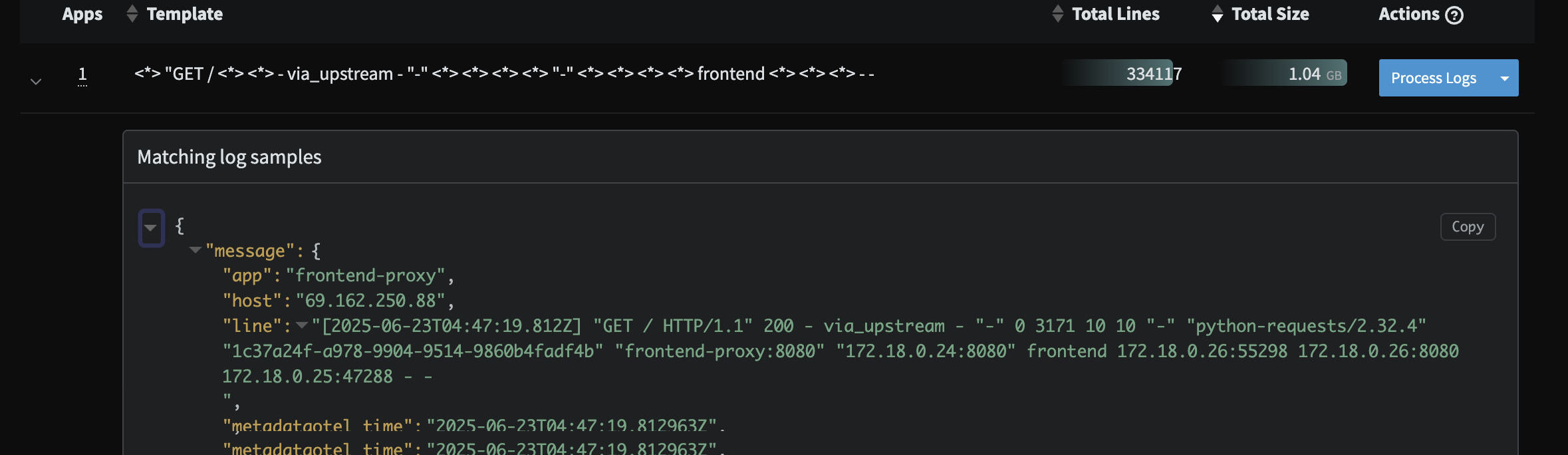Click the sort icon next to Total Lines

pyautogui.click(x=1059, y=13)
